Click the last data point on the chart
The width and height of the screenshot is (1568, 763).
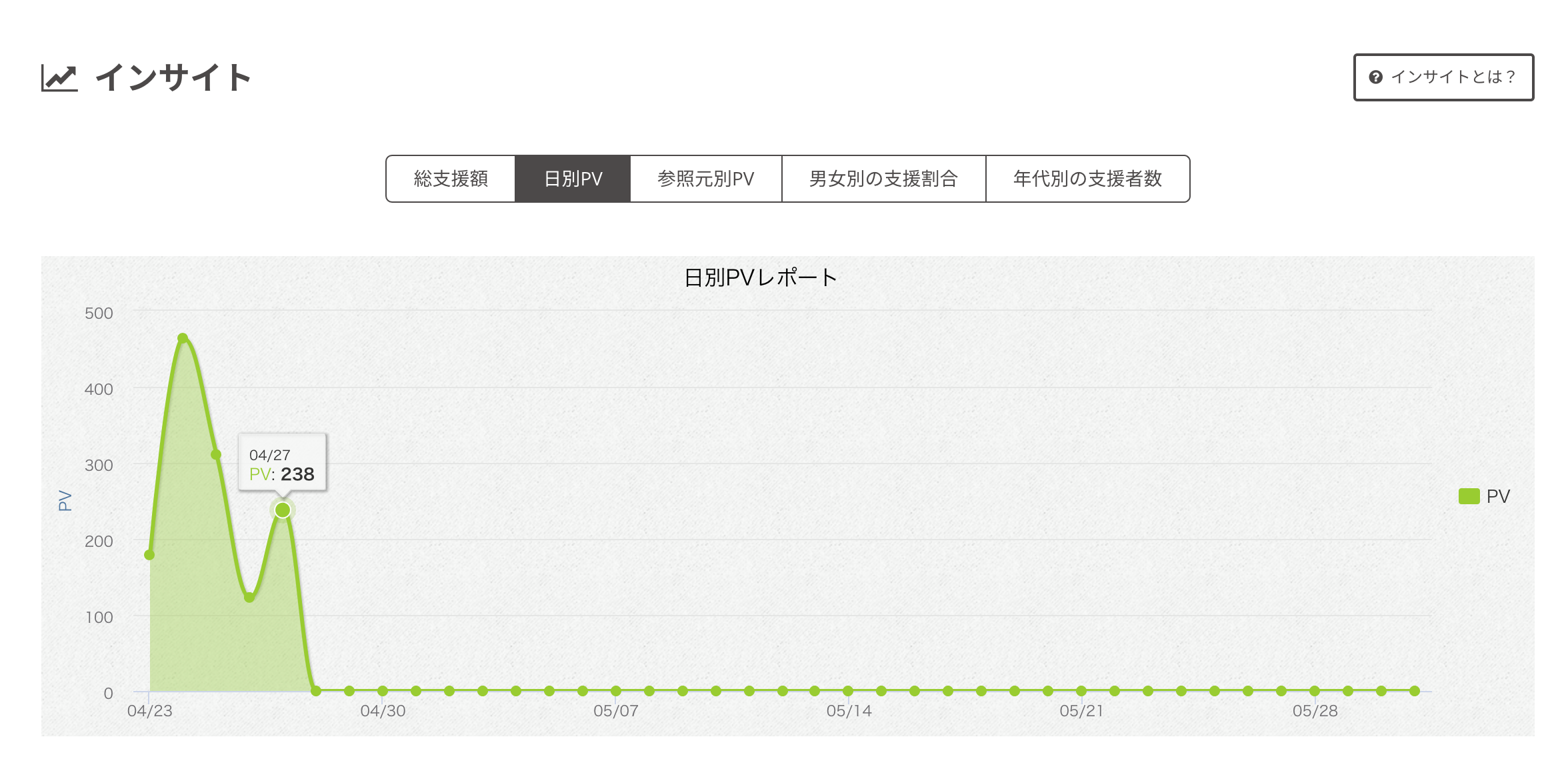[x=1415, y=691]
